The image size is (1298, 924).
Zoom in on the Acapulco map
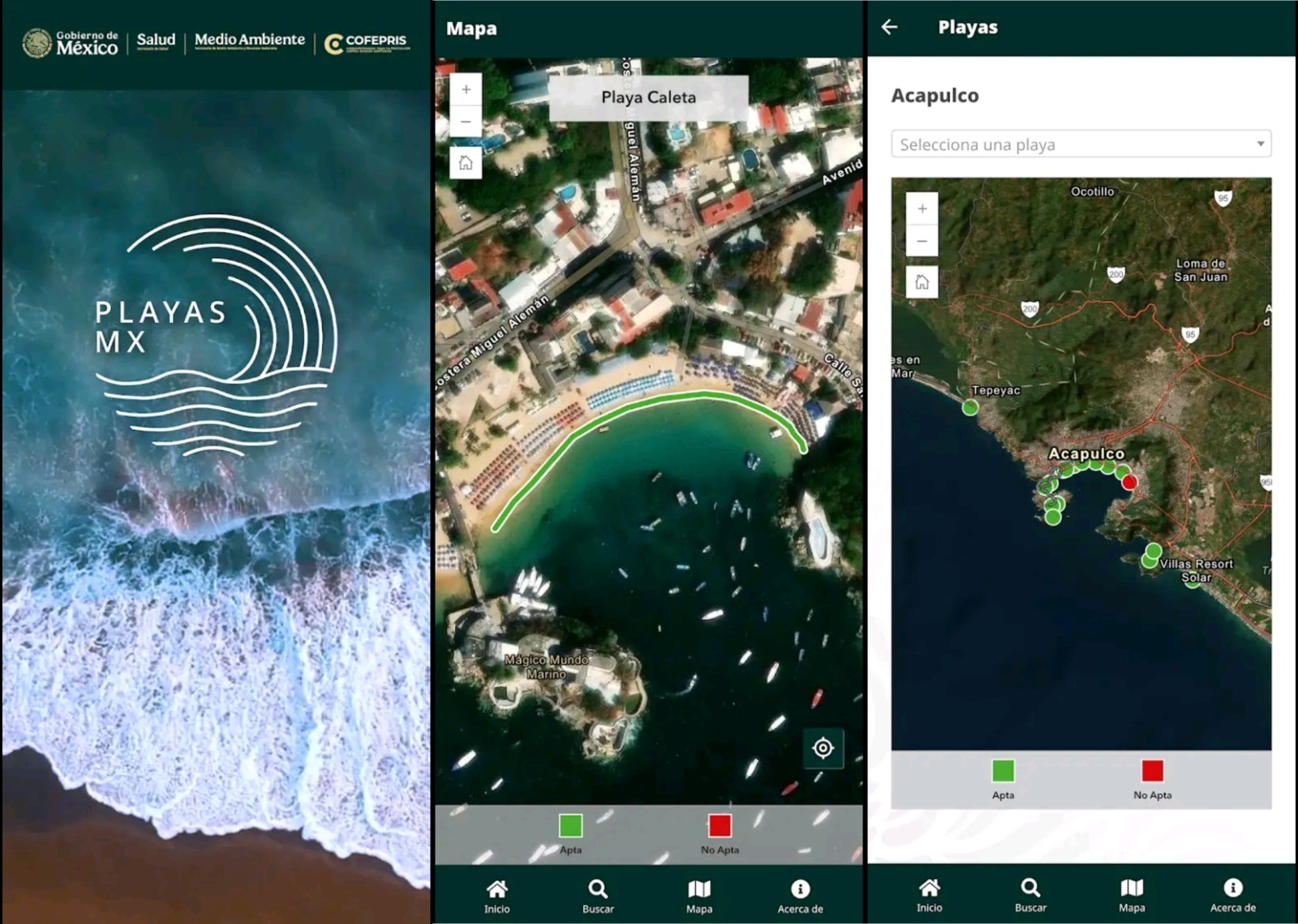coord(922,209)
